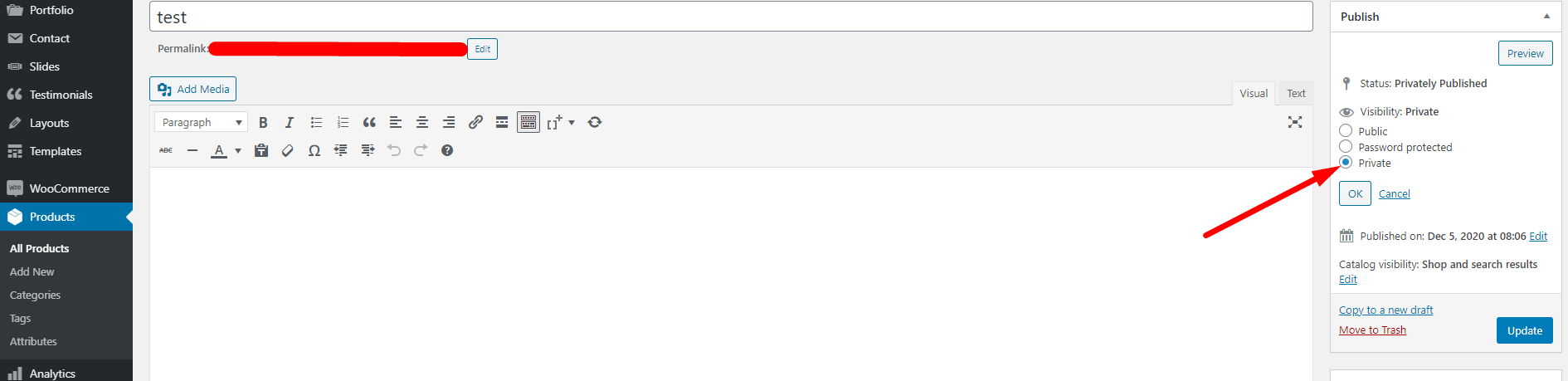The height and width of the screenshot is (381, 1568).
Task: Click the Update button
Action: coord(1525,330)
